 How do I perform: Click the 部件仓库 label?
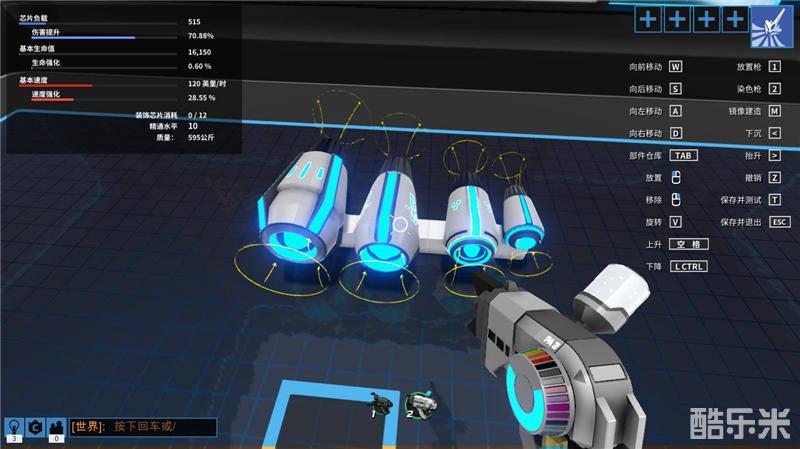(x=645, y=156)
